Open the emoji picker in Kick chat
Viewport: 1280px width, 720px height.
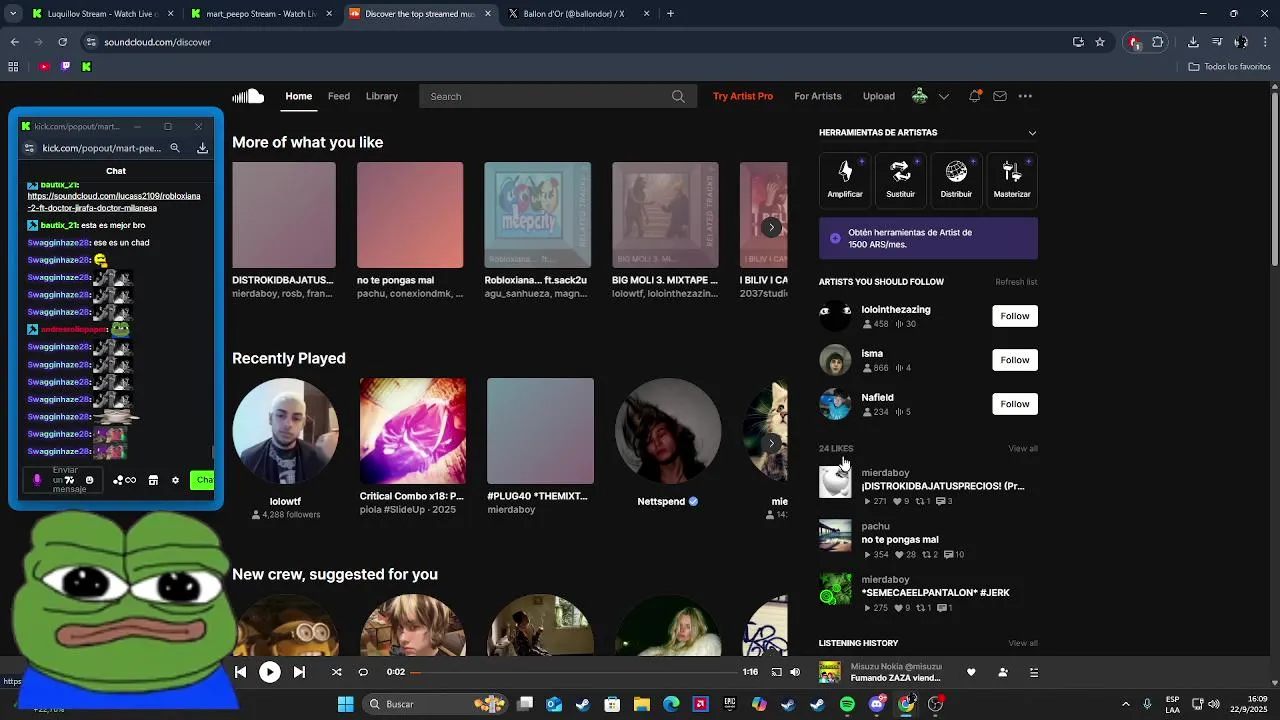pyautogui.click(x=89, y=480)
